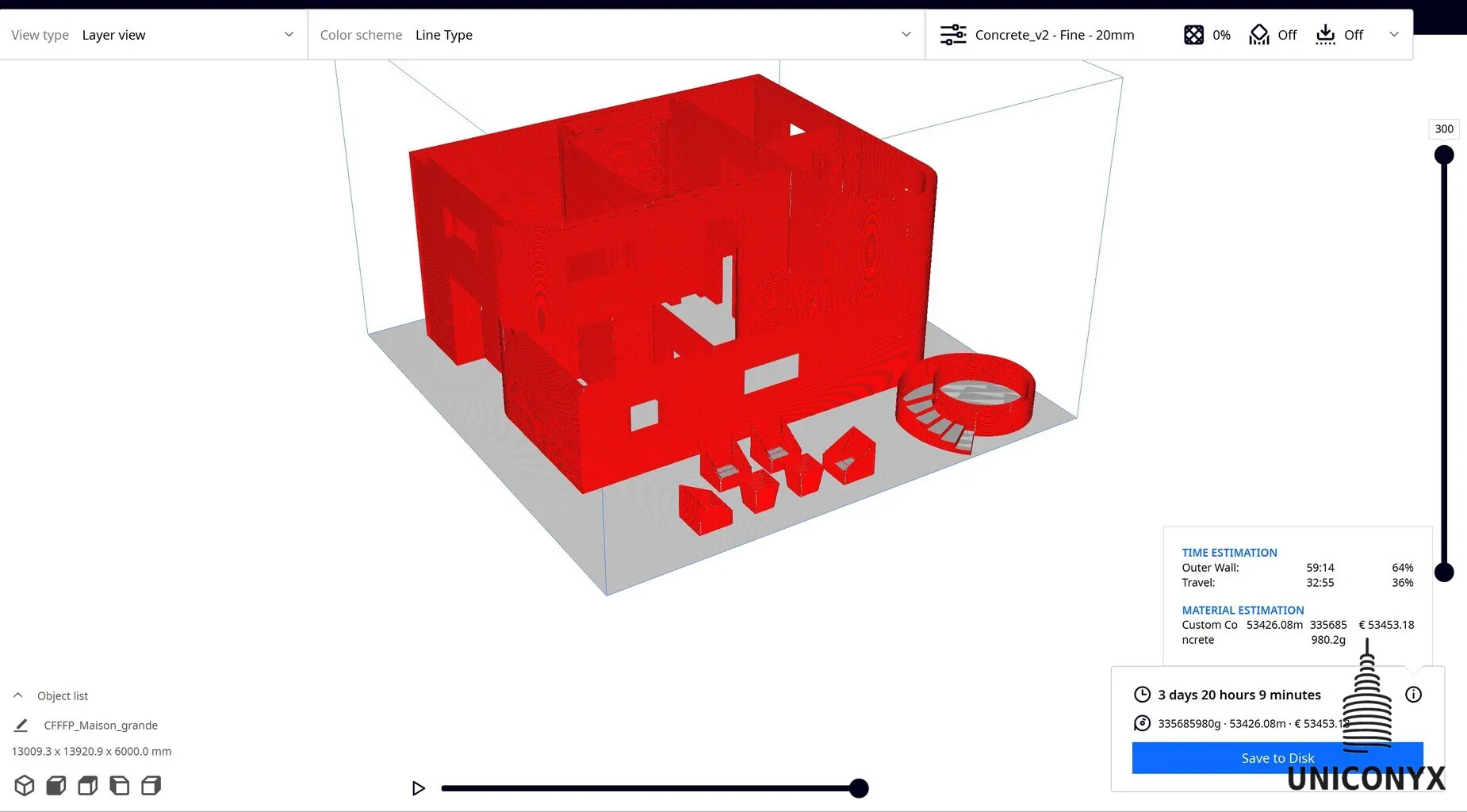Click the time estimation info icon
The height and width of the screenshot is (812, 1467).
(1414, 695)
